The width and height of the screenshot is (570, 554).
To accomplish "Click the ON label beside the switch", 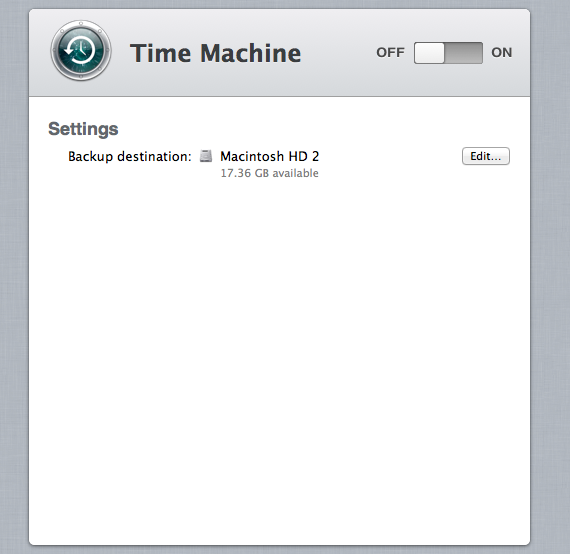I will (502, 53).
